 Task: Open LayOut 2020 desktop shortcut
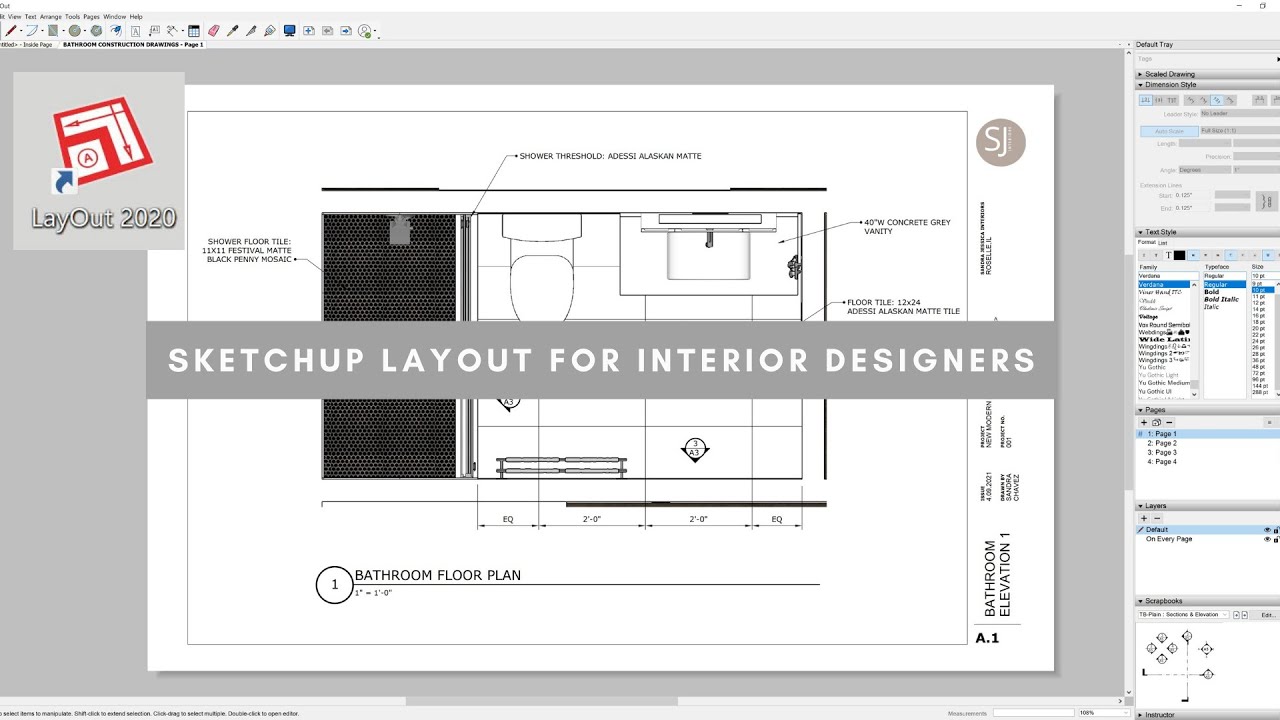(98, 160)
